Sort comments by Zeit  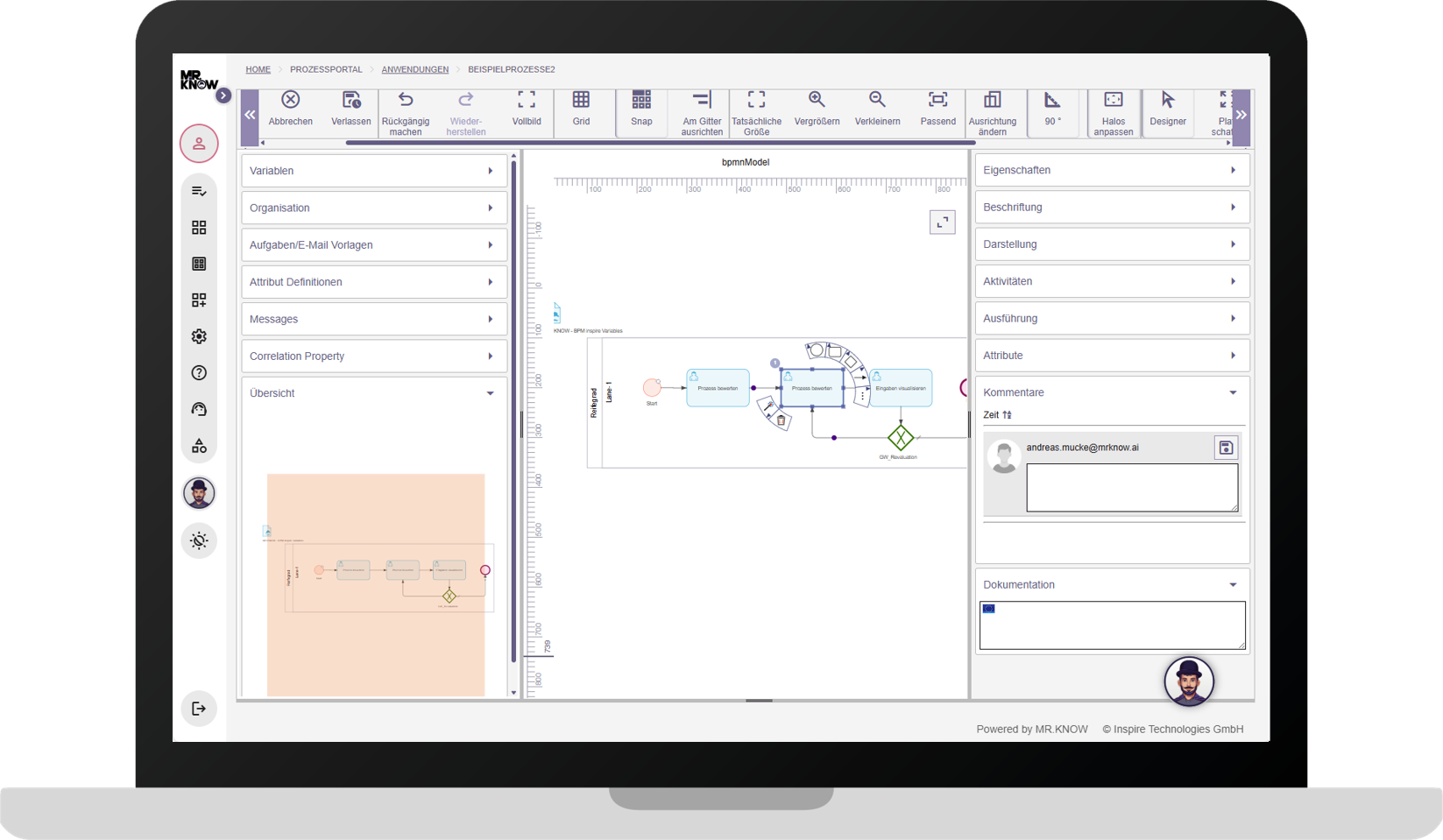click(997, 415)
